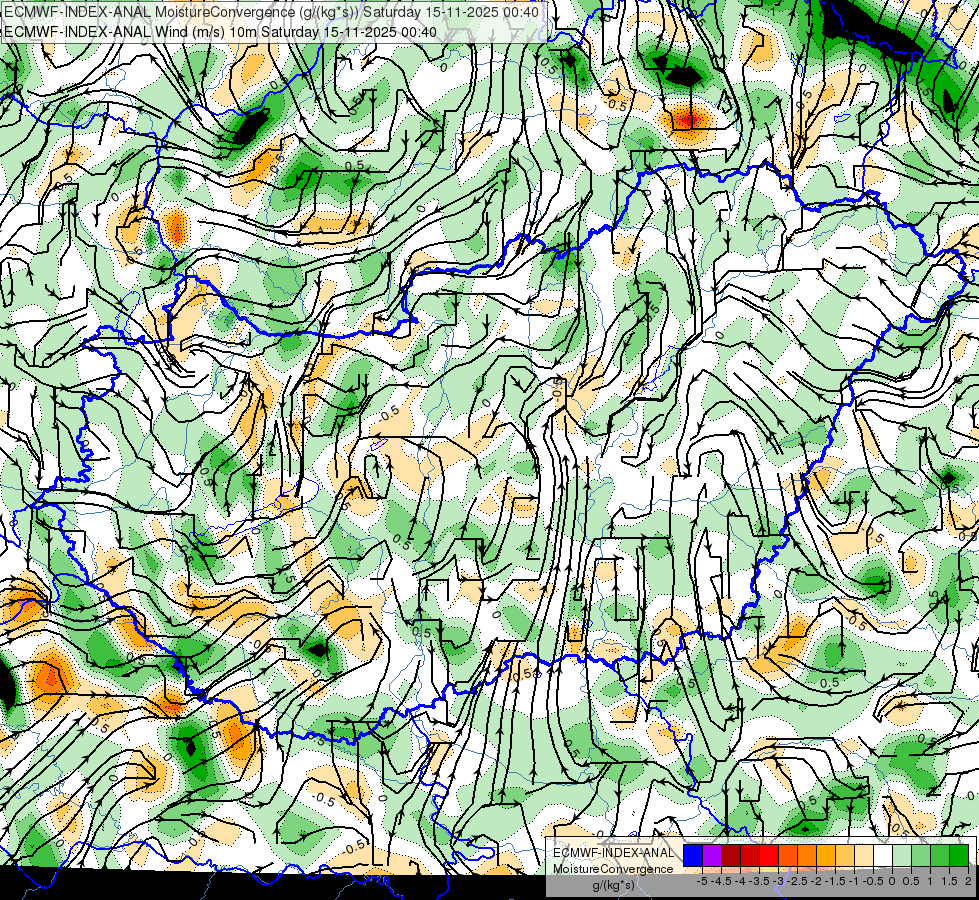The image size is (979, 900).
Task: Click the legend scale value -3.5
Action: [760, 881]
